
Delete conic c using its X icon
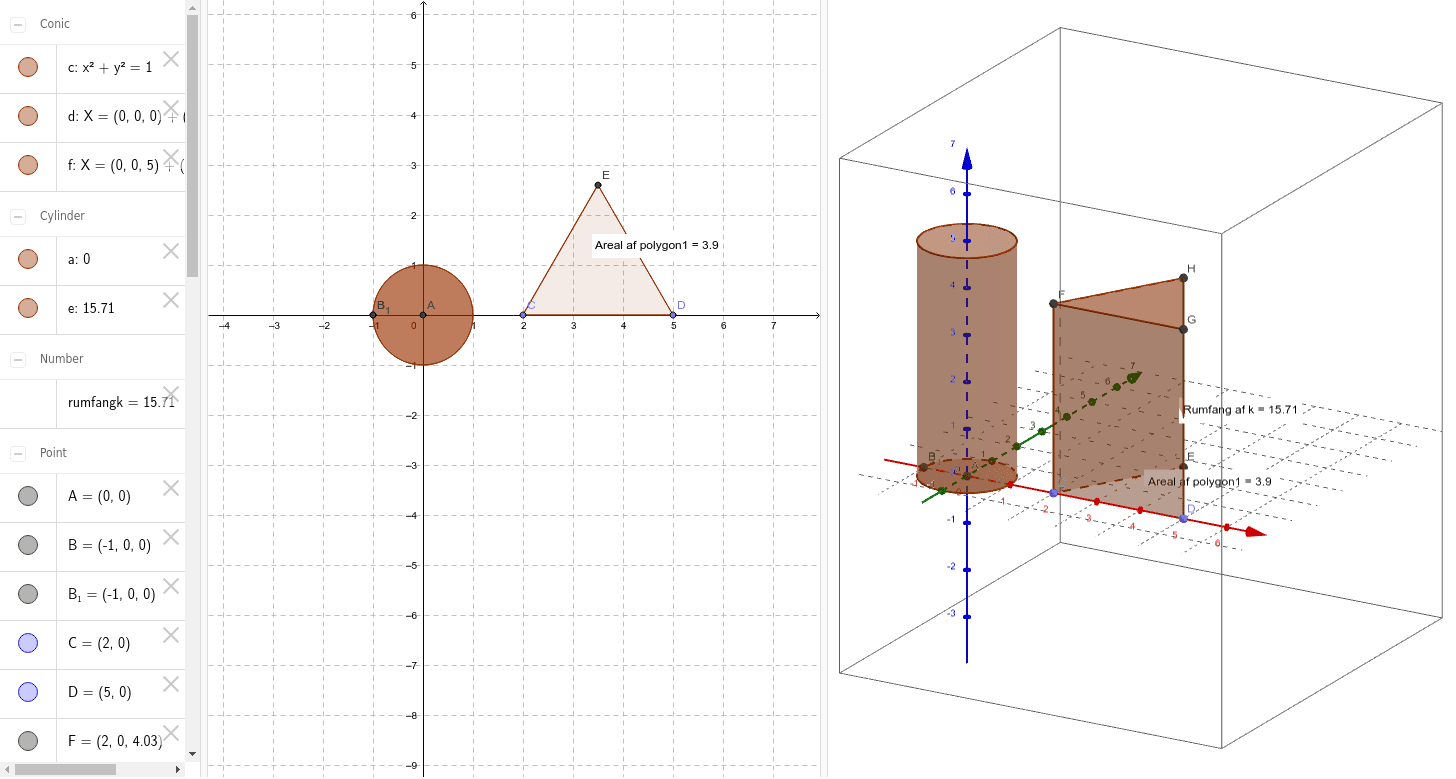[x=170, y=59]
